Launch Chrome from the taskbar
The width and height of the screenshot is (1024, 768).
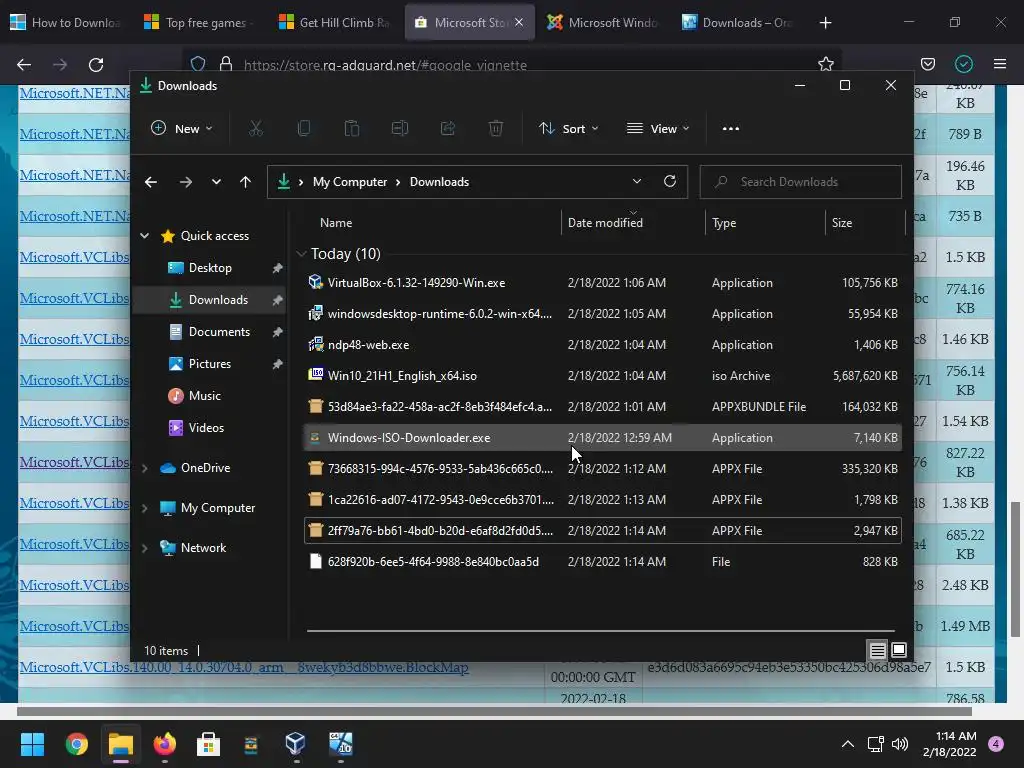[76, 744]
